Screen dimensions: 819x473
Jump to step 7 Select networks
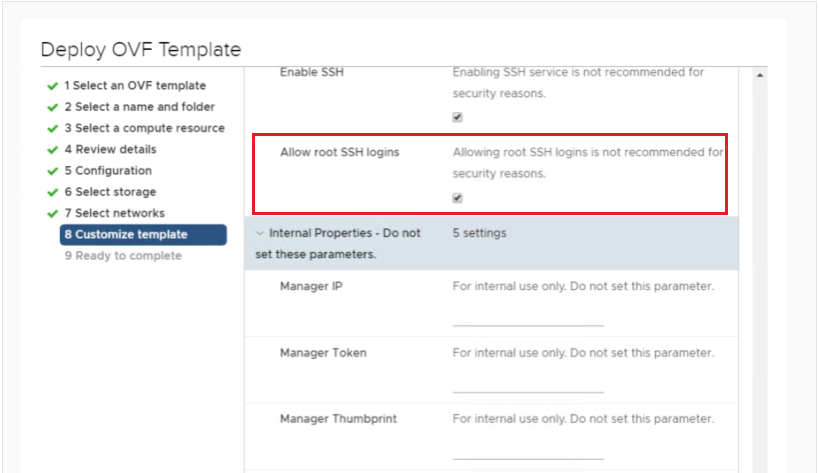tap(114, 213)
